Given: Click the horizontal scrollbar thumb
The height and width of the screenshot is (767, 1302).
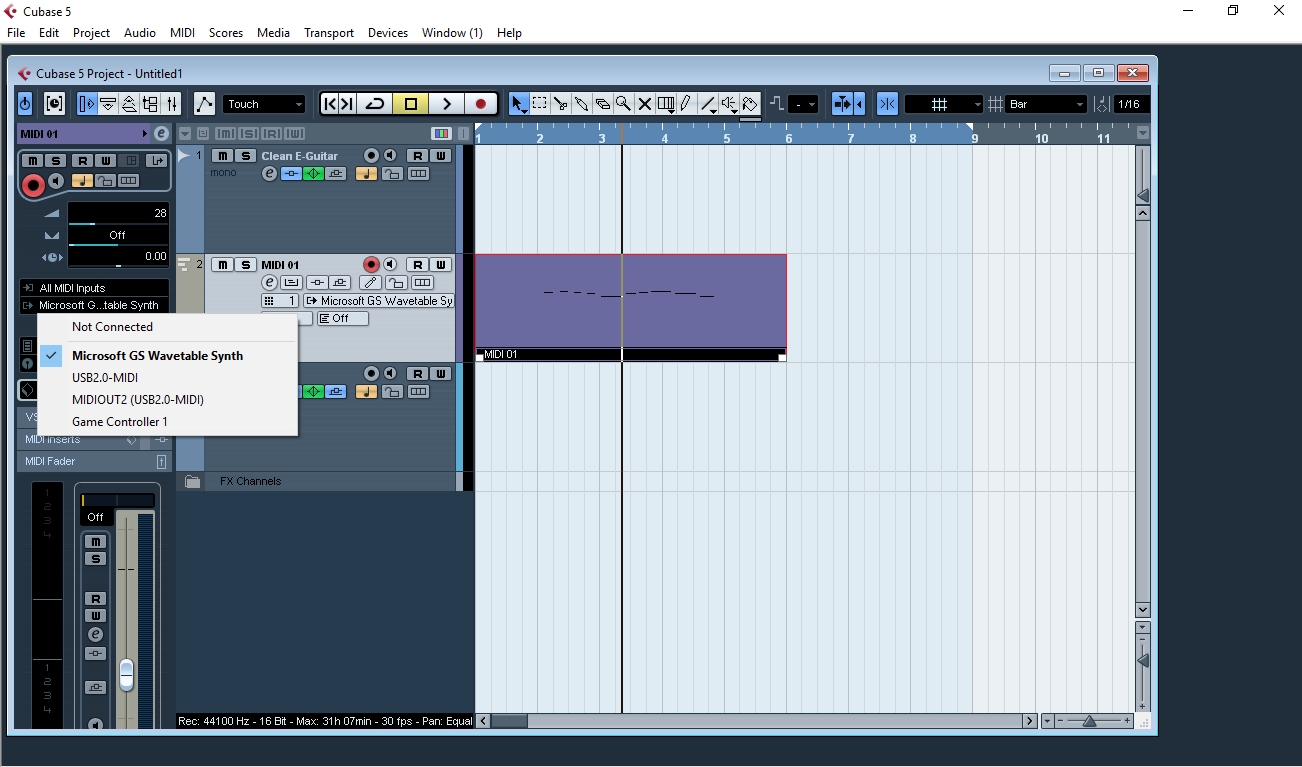Looking at the screenshot, I should pyautogui.click(x=509, y=721).
